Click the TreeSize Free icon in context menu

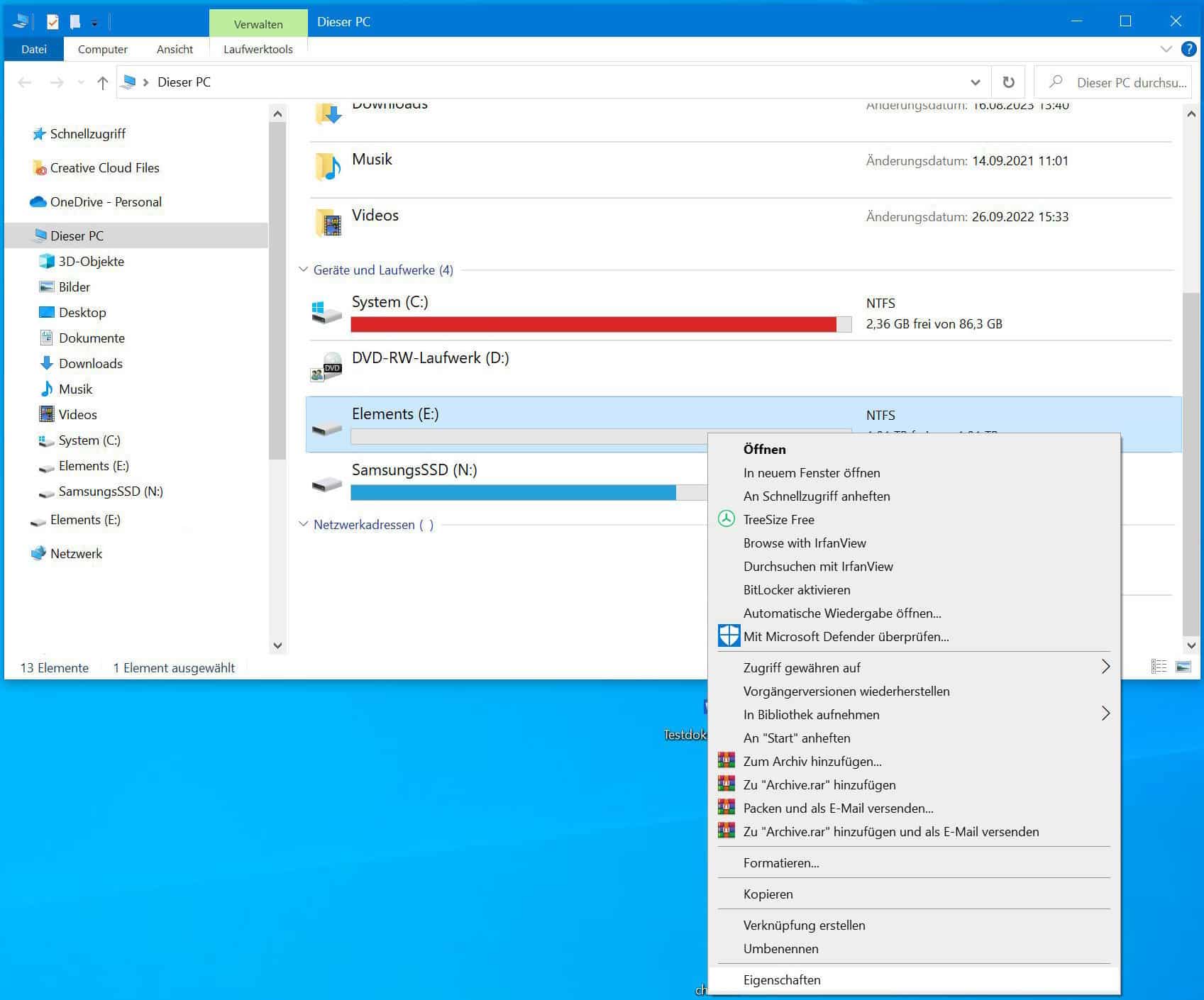[726, 519]
